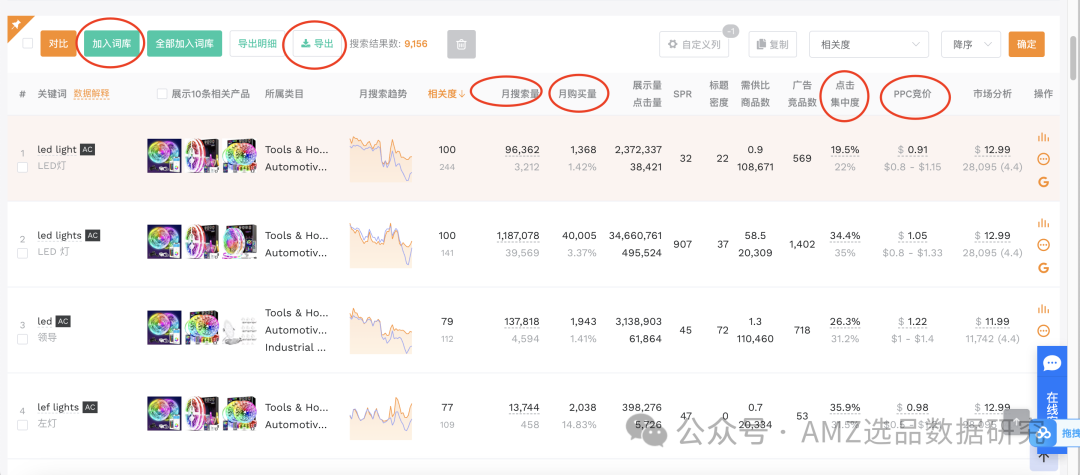This screenshot has height=475, width=1080.
Task: Check the row checkbox for led lights
Action: tap(23, 253)
